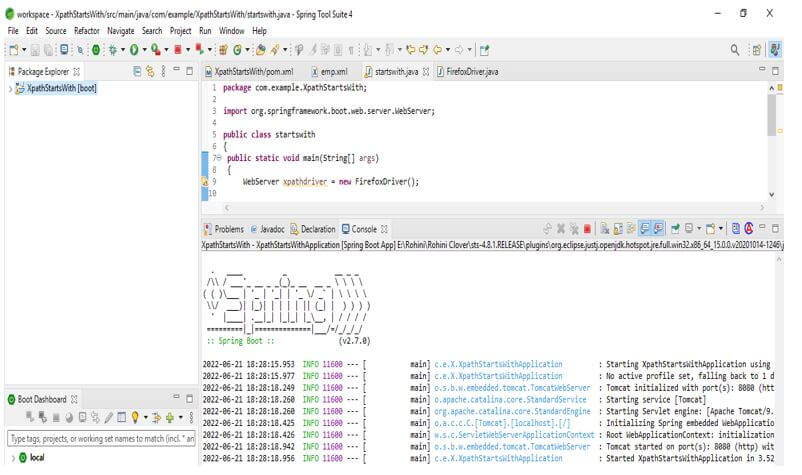
Task: Click the red Terminate square in main toolbar
Action: tap(178, 50)
